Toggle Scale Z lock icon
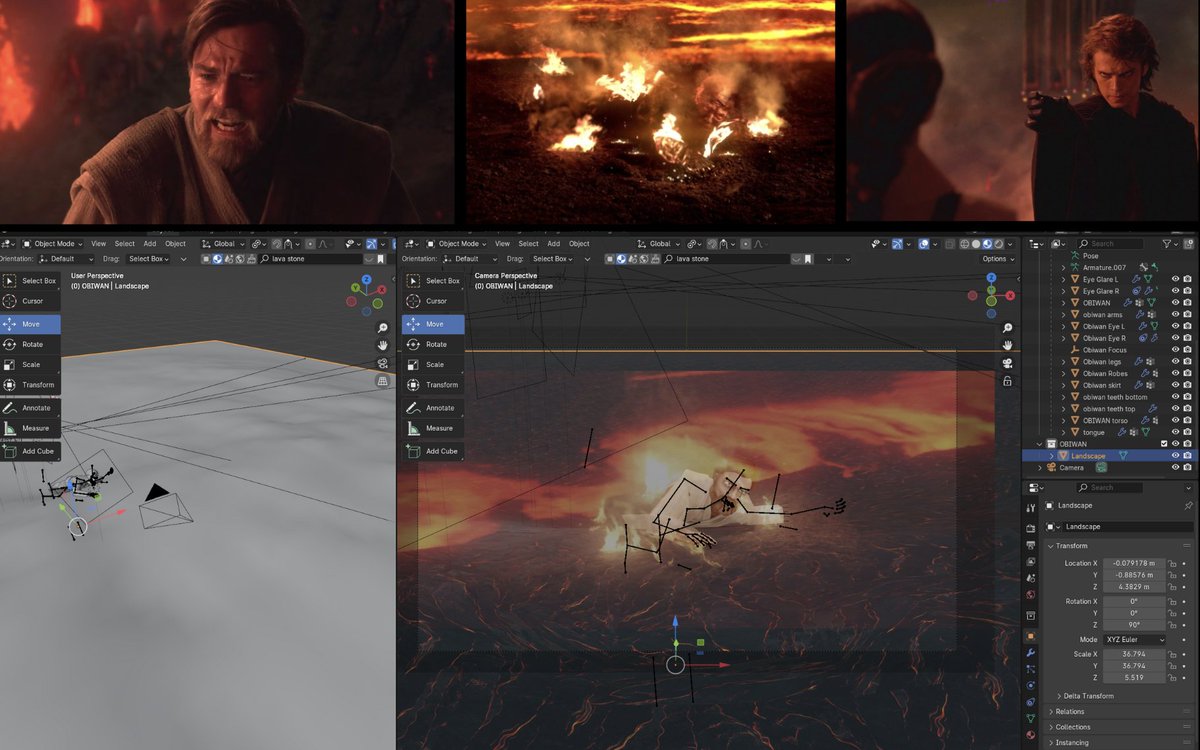 (1171, 677)
